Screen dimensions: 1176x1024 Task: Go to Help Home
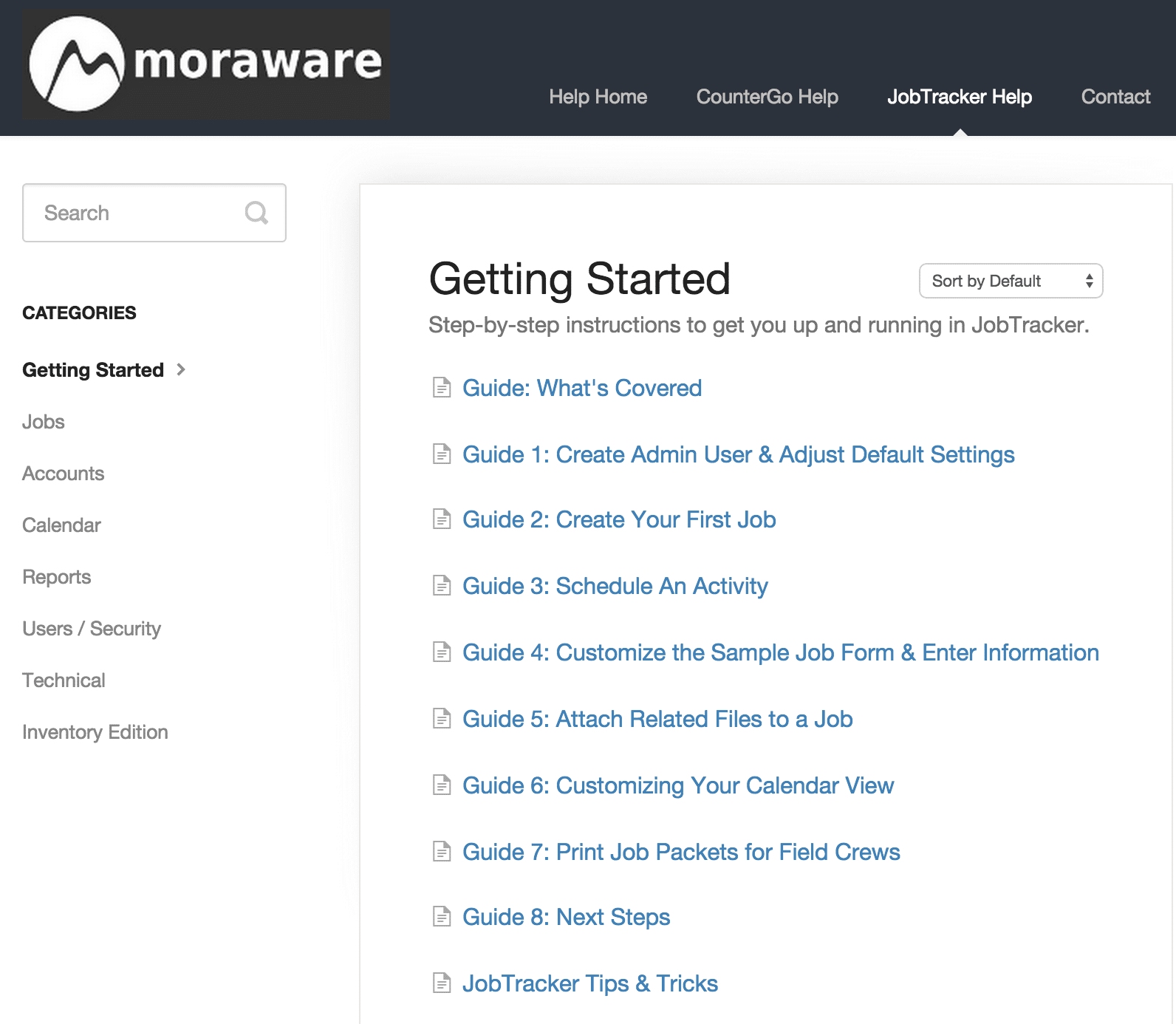click(598, 97)
